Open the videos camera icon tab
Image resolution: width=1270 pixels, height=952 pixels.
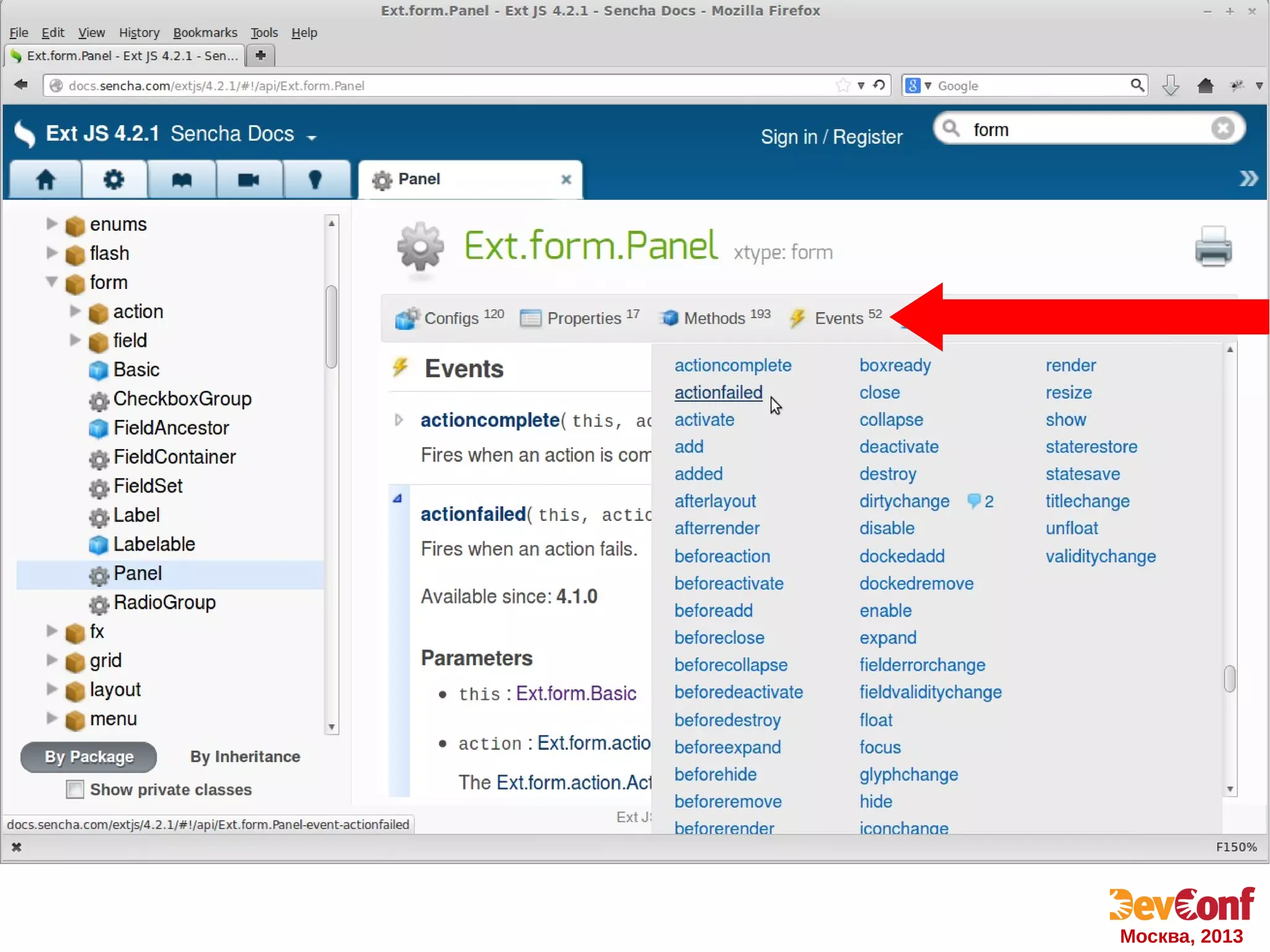249,180
